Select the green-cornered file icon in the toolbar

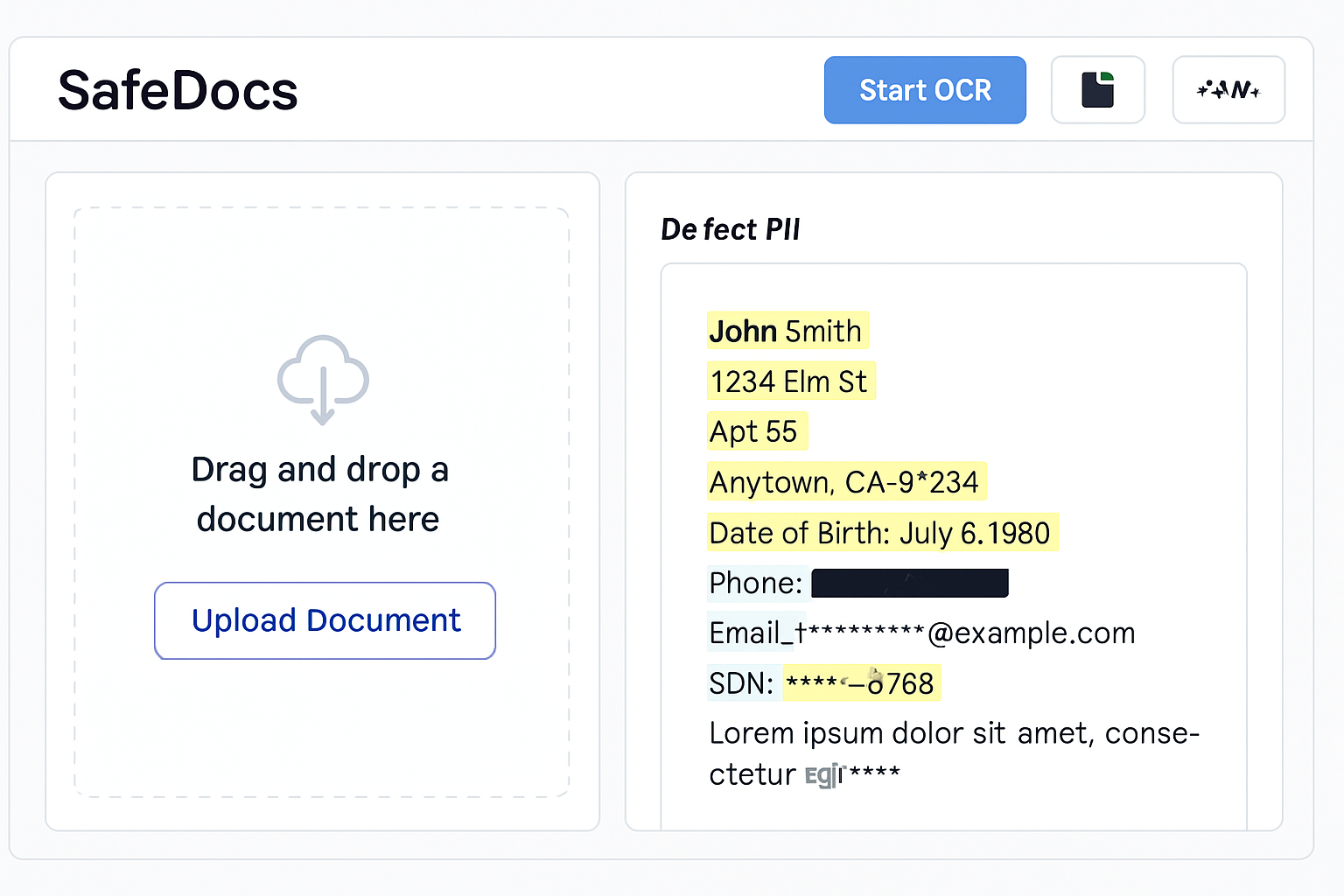click(x=1098, y=89)
